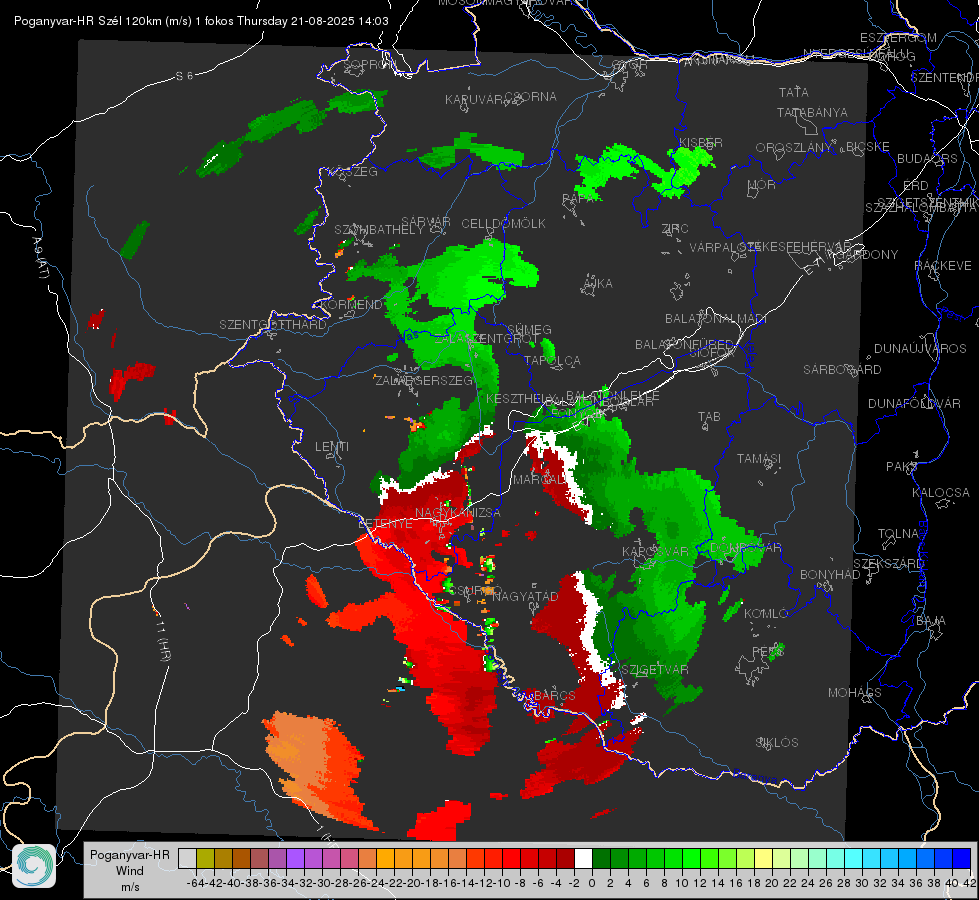Viewport: 979px width, 900px height.
Task: Click the cyan swatch between 28 and 30
Action: pyautogui.click(x=854, y=858)
